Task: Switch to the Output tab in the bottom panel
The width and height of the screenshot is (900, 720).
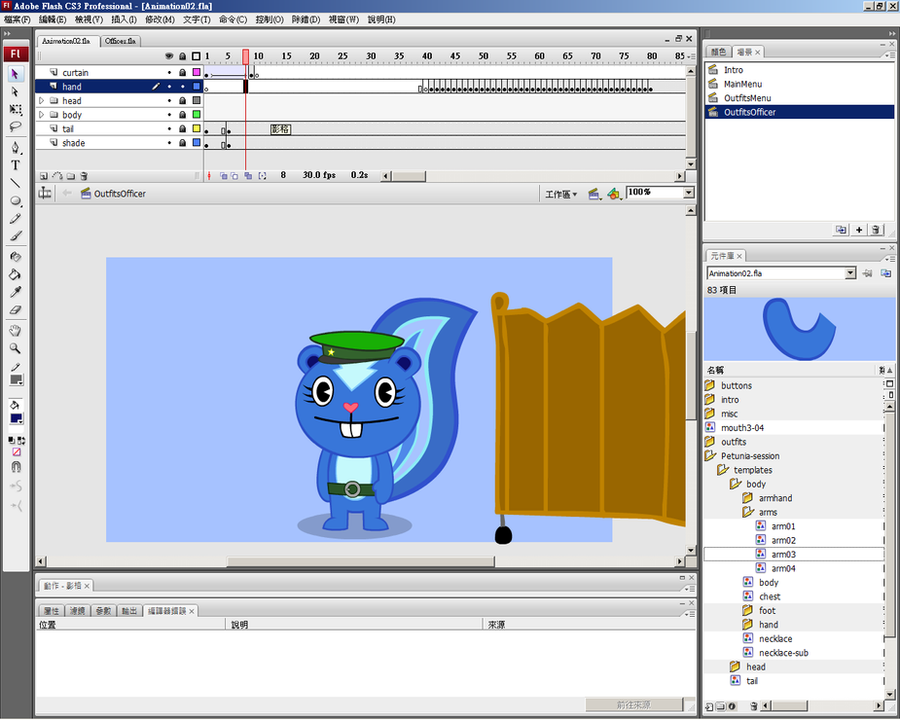Action: click(129, 611)
